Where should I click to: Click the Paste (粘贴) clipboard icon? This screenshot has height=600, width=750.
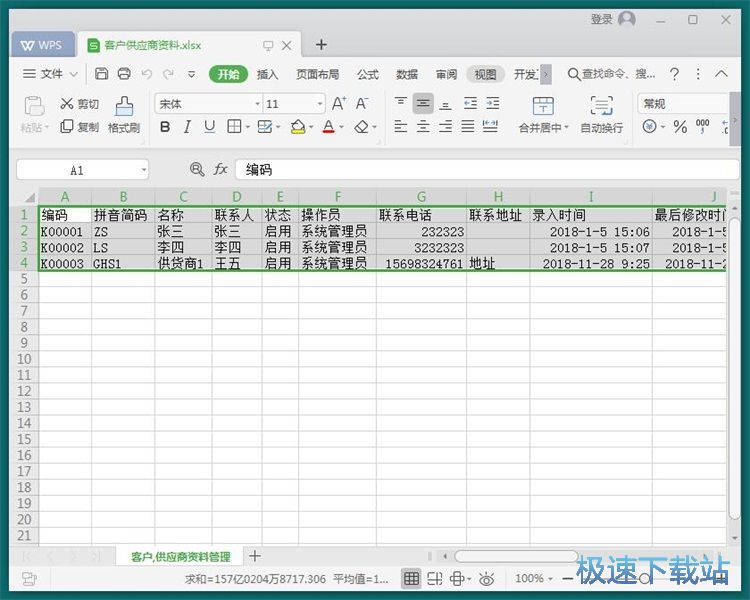(34, 106)
